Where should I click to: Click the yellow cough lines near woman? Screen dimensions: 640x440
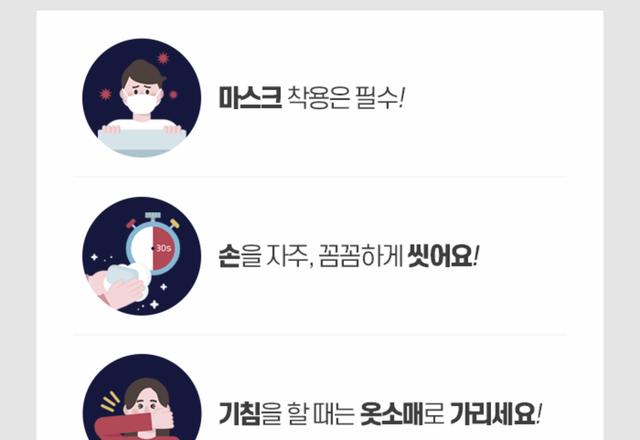pyautogui.click(x=110, y=401)
